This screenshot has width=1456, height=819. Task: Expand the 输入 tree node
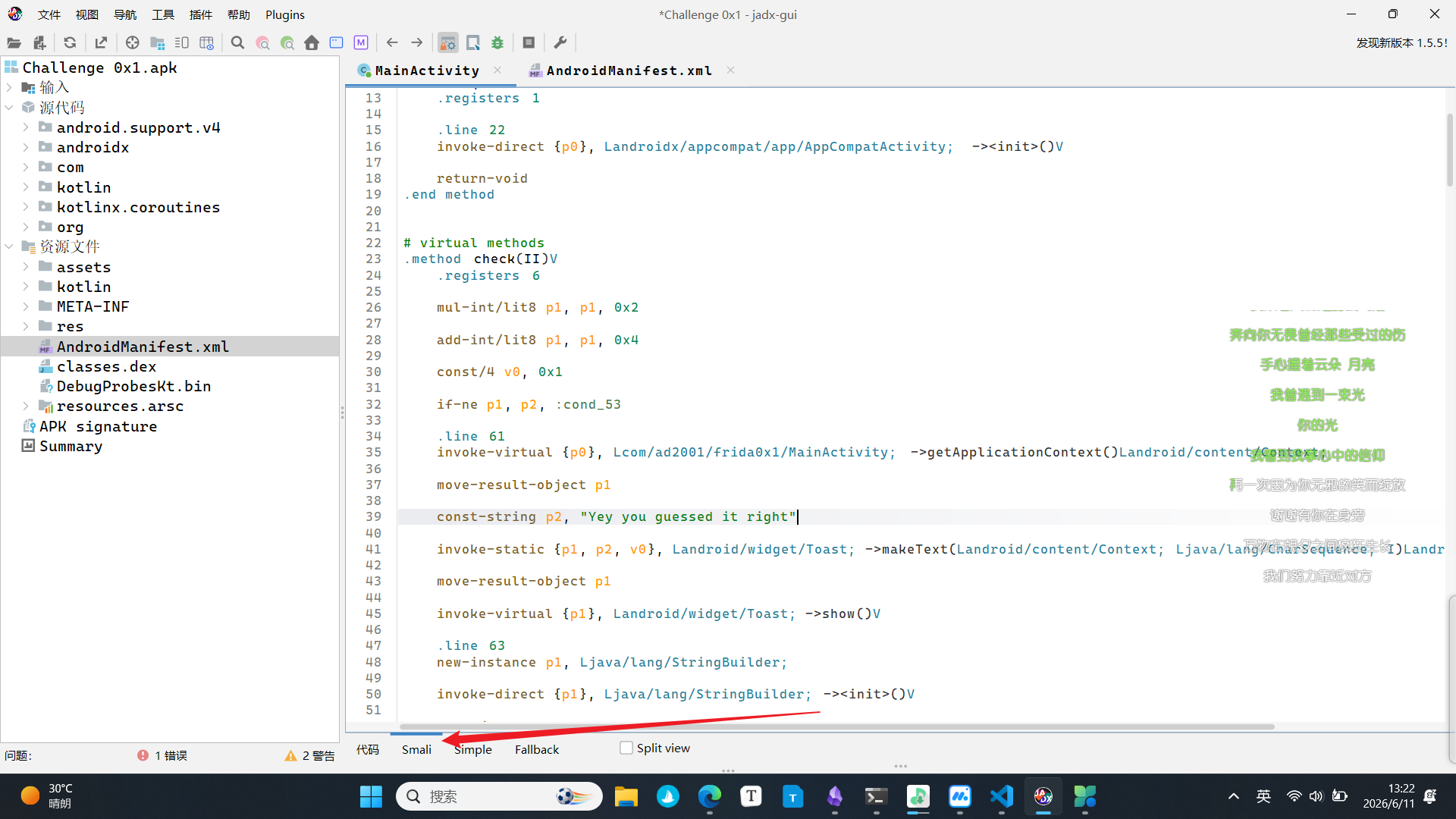9,87
